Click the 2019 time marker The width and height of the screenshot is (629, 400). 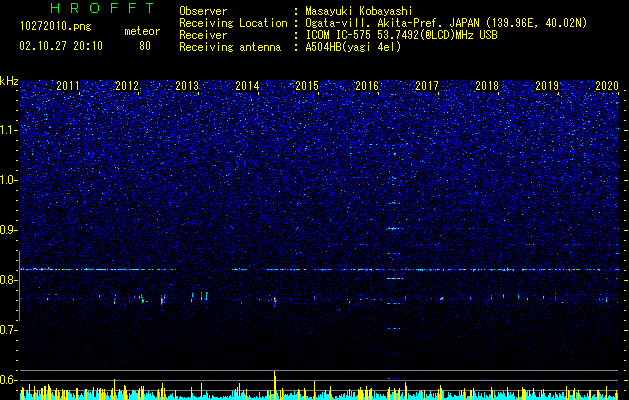(547, 86)
